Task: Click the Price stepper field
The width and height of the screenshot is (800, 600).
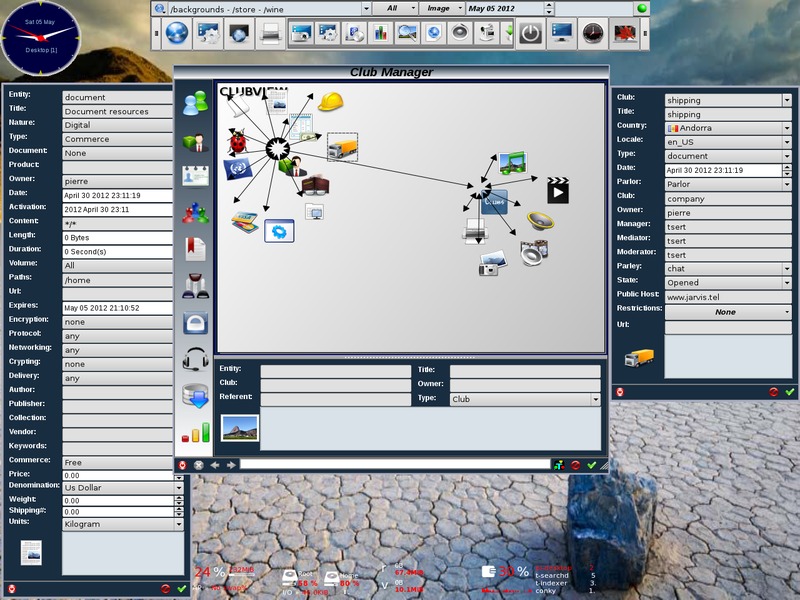Action: tap(118, 476)
